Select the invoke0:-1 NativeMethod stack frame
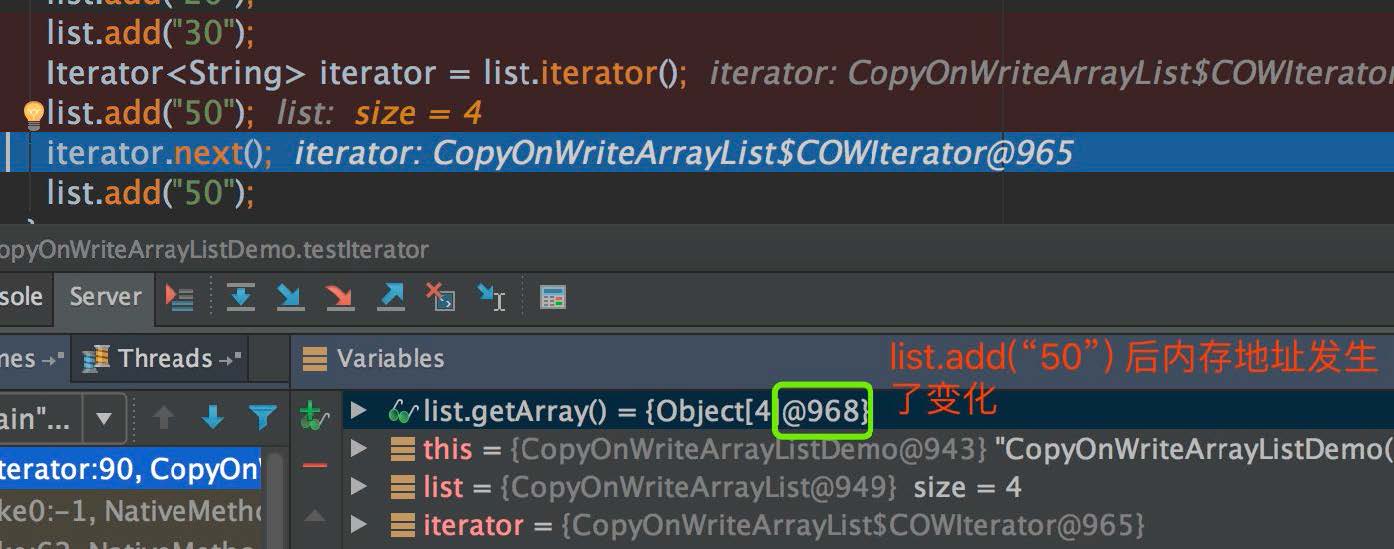 (x=130, y=511)
